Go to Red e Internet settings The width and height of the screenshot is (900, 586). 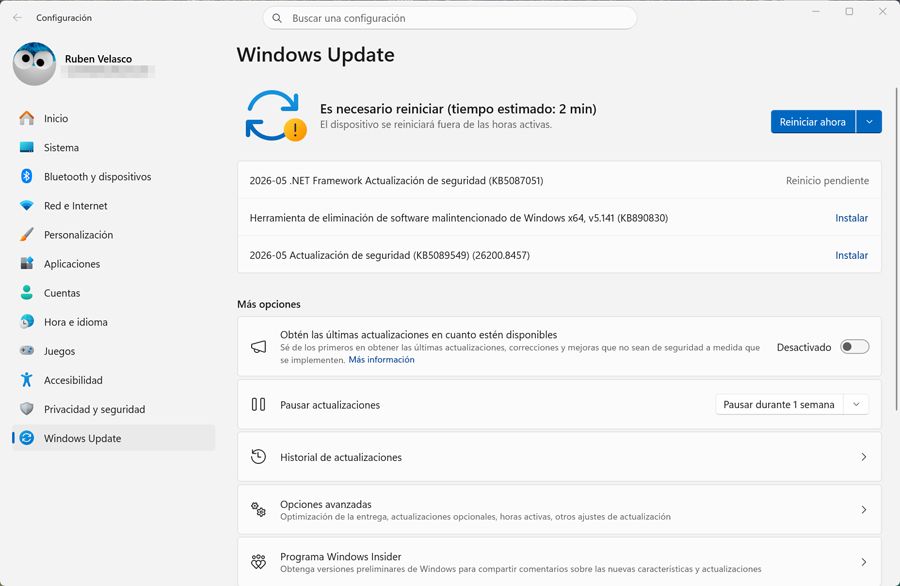pos(114,205)
